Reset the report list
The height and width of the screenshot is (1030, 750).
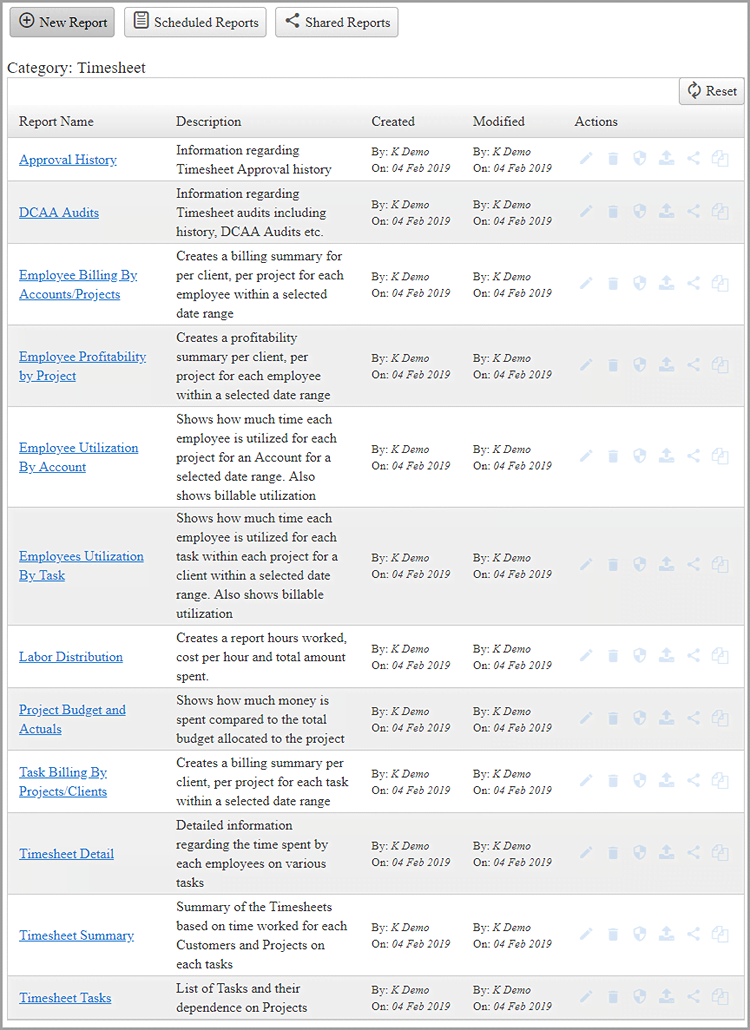coord(711,91)
